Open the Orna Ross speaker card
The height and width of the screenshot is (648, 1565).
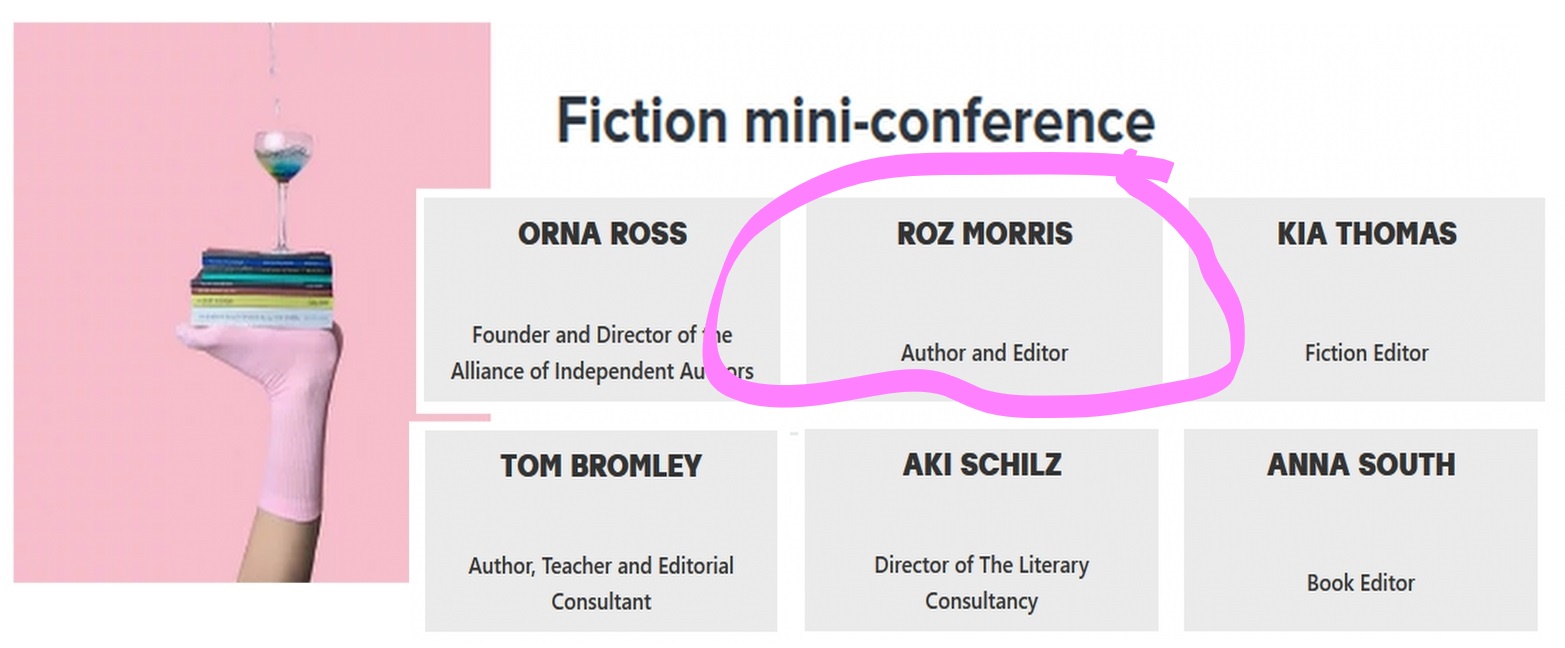(x=601, y=299)
